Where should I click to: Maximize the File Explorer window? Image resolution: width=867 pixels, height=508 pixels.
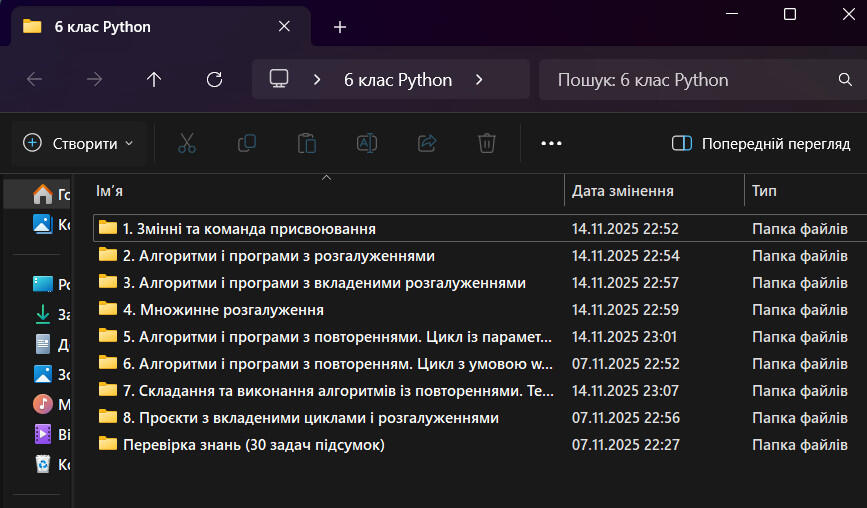[x=790, y=14]
